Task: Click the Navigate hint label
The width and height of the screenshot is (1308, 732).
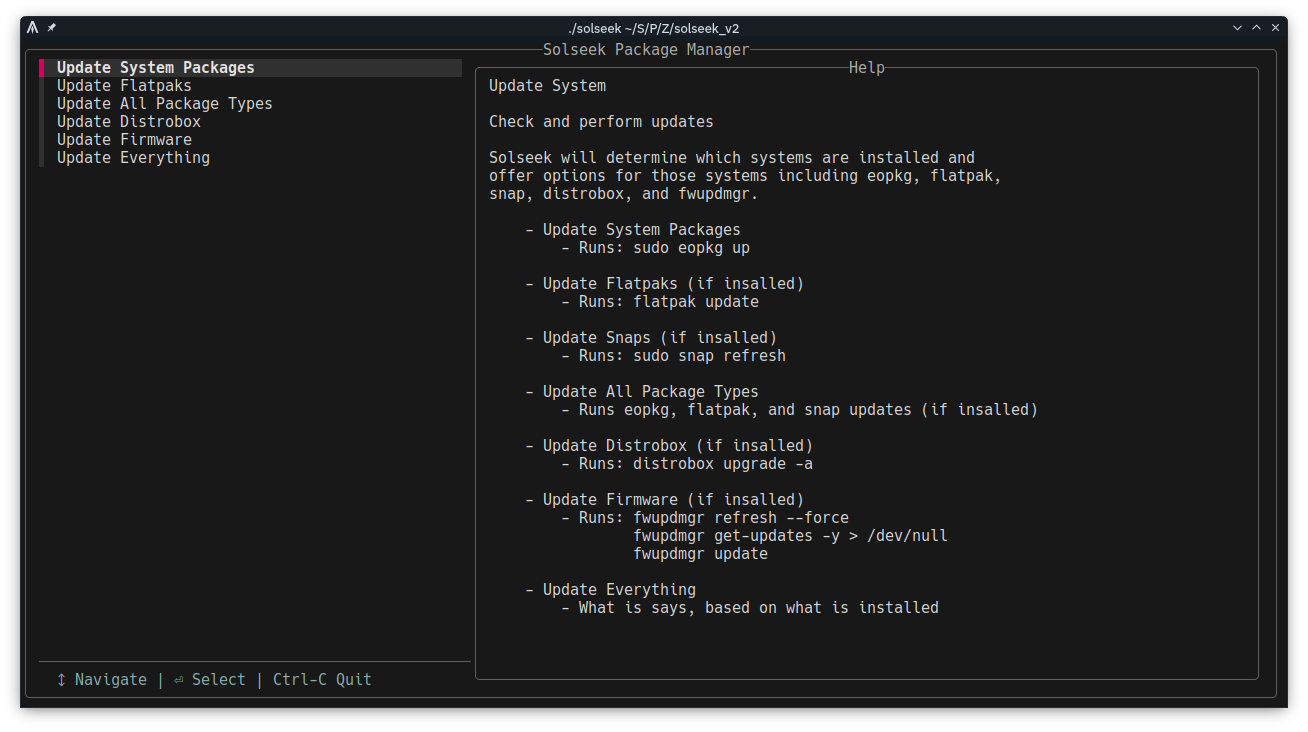Action: (110, 680)
